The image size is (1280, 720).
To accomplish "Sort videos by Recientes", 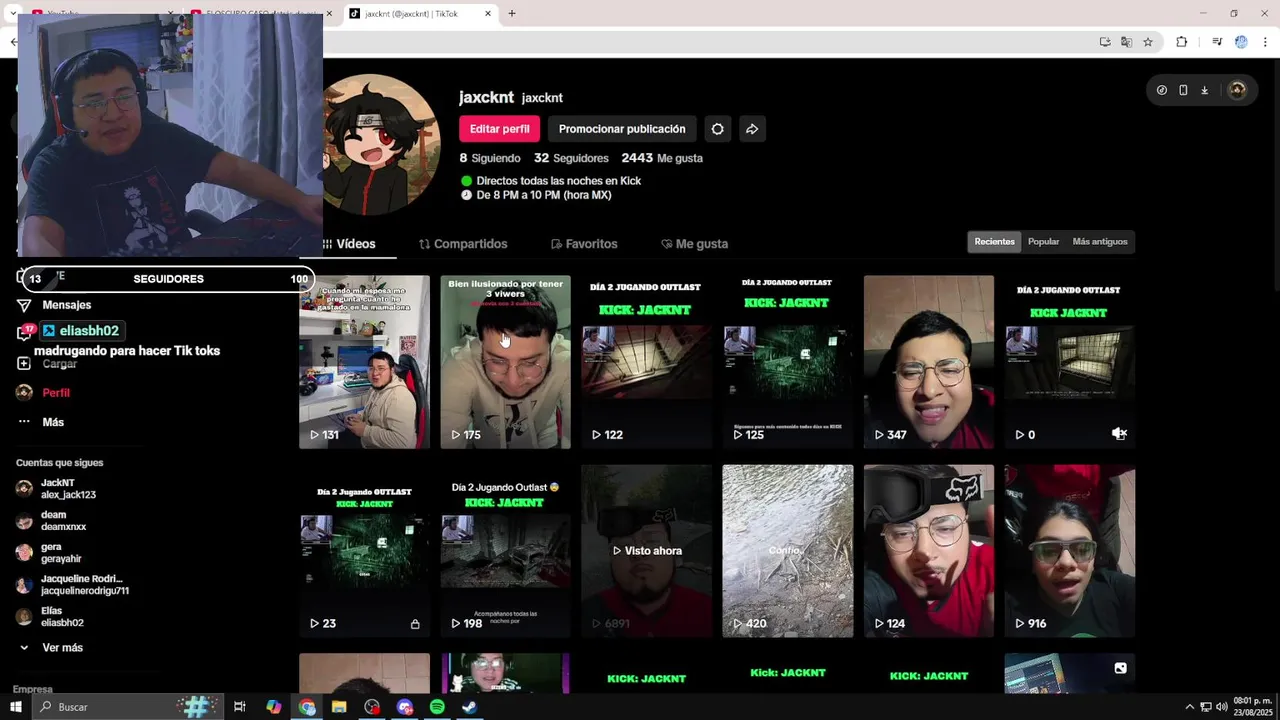I will pos(994,242).
